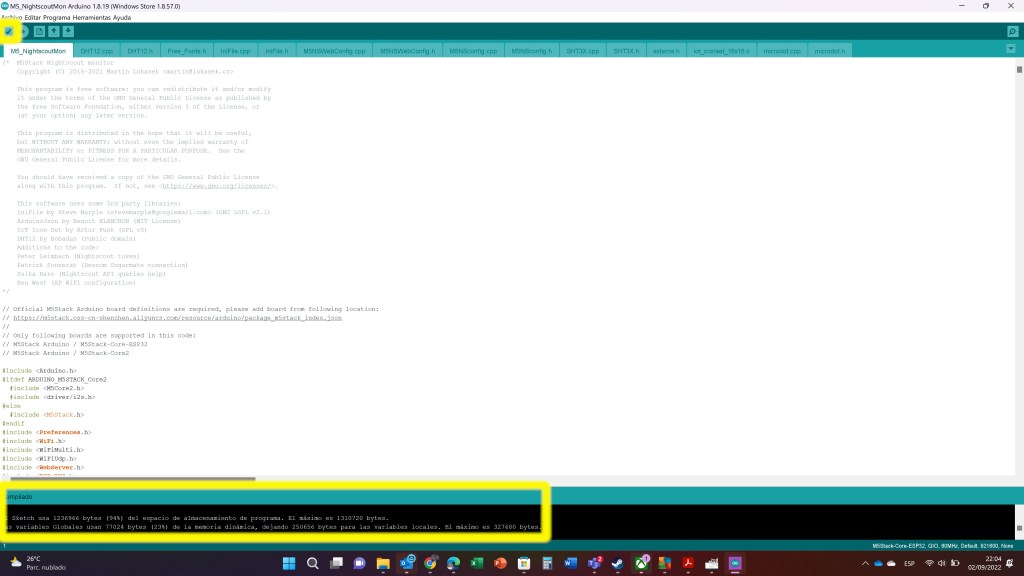Open the externs.h tab
The width and height of the screenshot is (1024, 576).
point(665,50)
